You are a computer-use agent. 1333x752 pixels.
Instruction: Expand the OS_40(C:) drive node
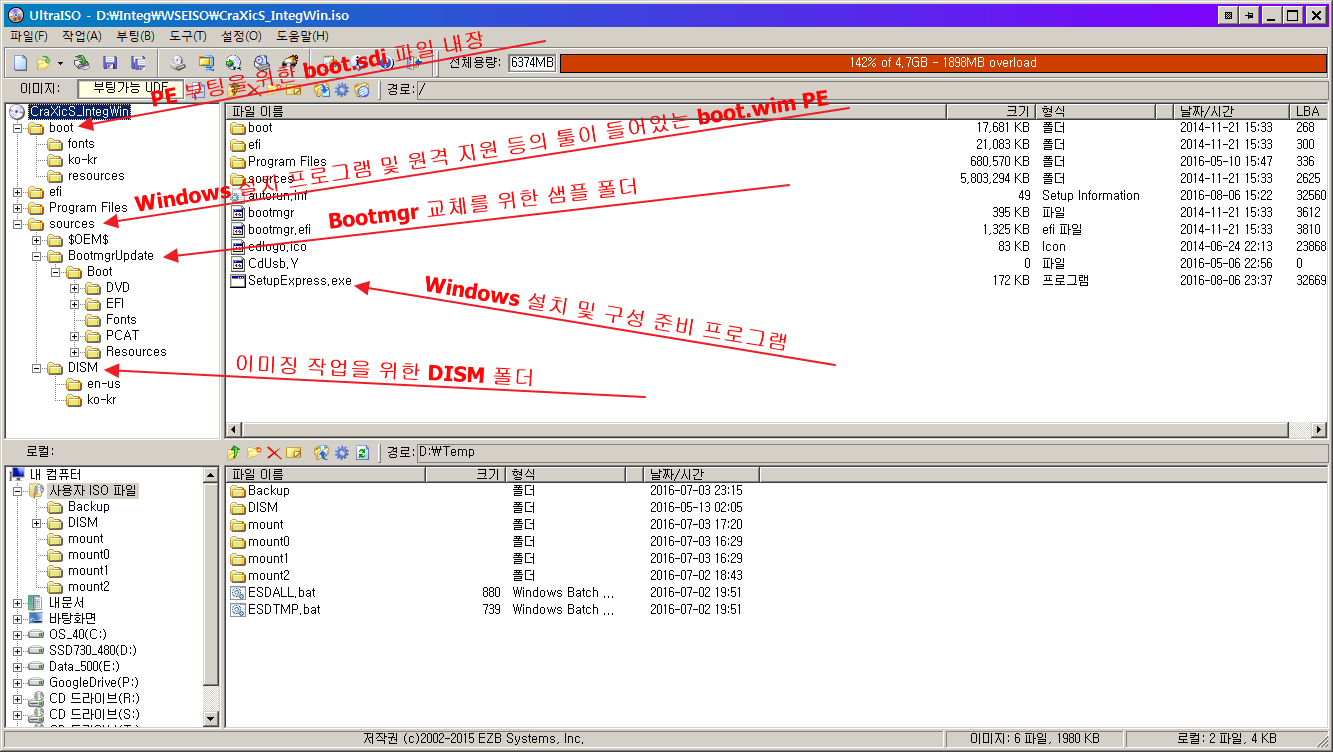(18, 635)
